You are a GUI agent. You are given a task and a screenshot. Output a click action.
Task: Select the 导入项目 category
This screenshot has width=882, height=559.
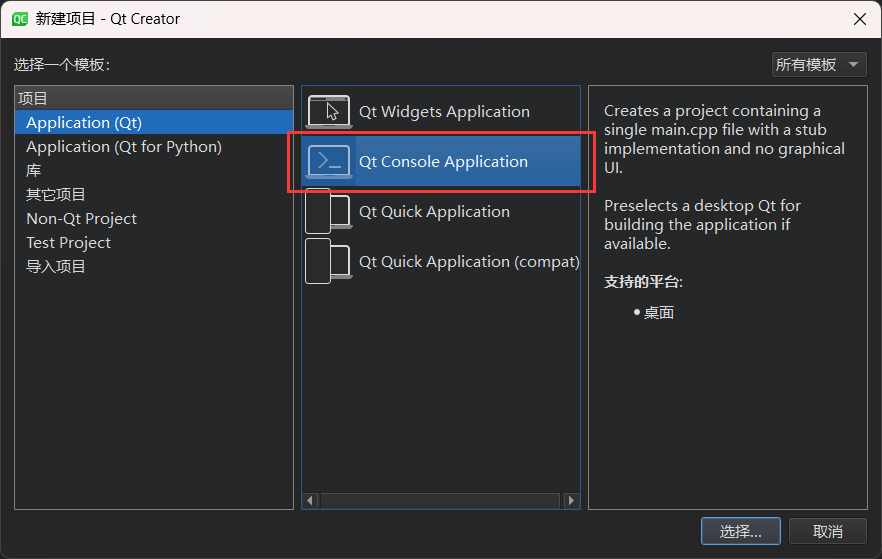click(x=56, y=267)
